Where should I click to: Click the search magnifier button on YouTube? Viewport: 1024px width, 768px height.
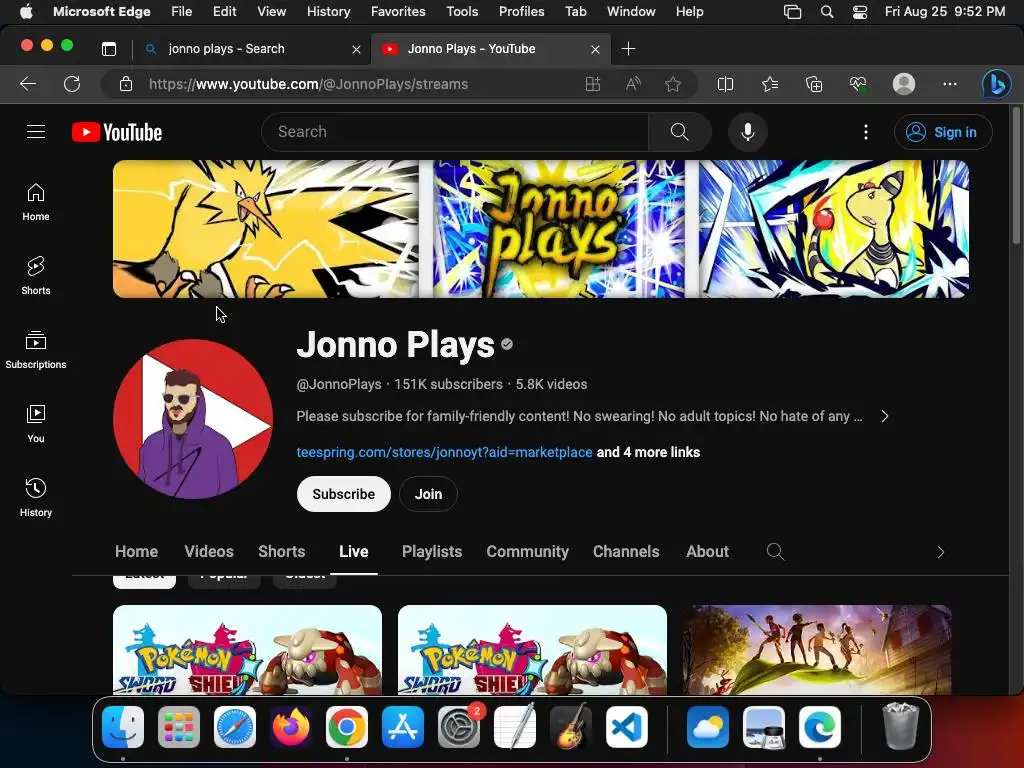point(679,132)
